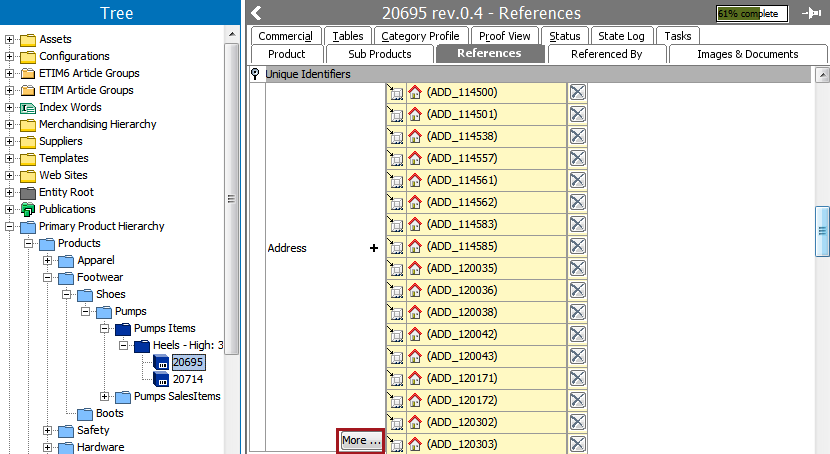This screenshot has height=454, width=830.
Task: Select the Templates tree item
Action: (64, 158)
